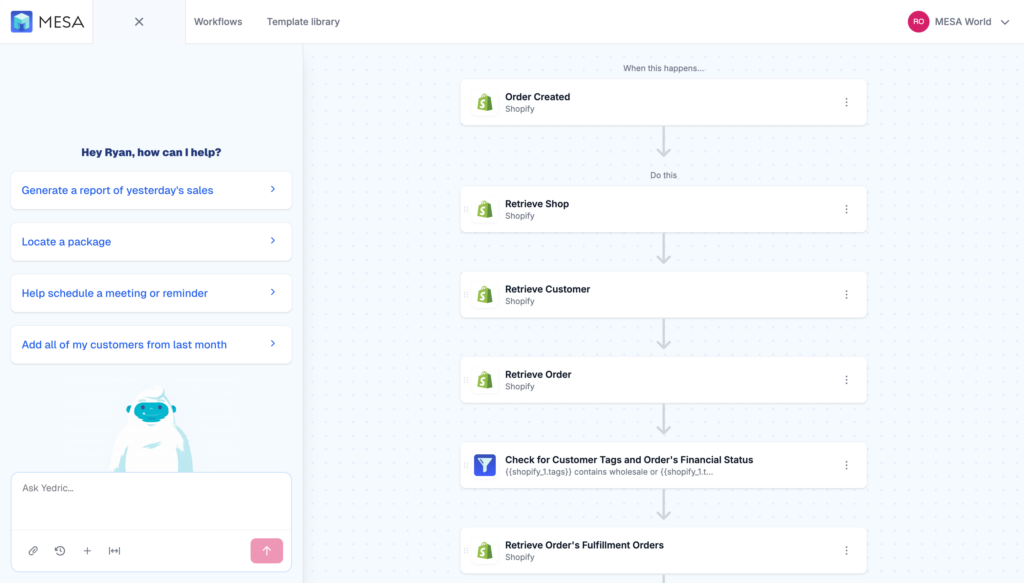This screenshot has width=1024, height=583.
Task: Click the 'Retrieve Shop' step title
Action: coord(537,204)
